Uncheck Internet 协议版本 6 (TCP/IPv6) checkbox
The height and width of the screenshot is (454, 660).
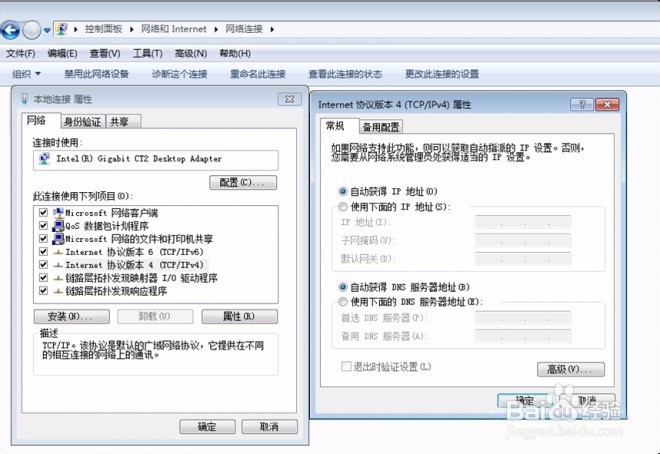[x=43, y=252]
